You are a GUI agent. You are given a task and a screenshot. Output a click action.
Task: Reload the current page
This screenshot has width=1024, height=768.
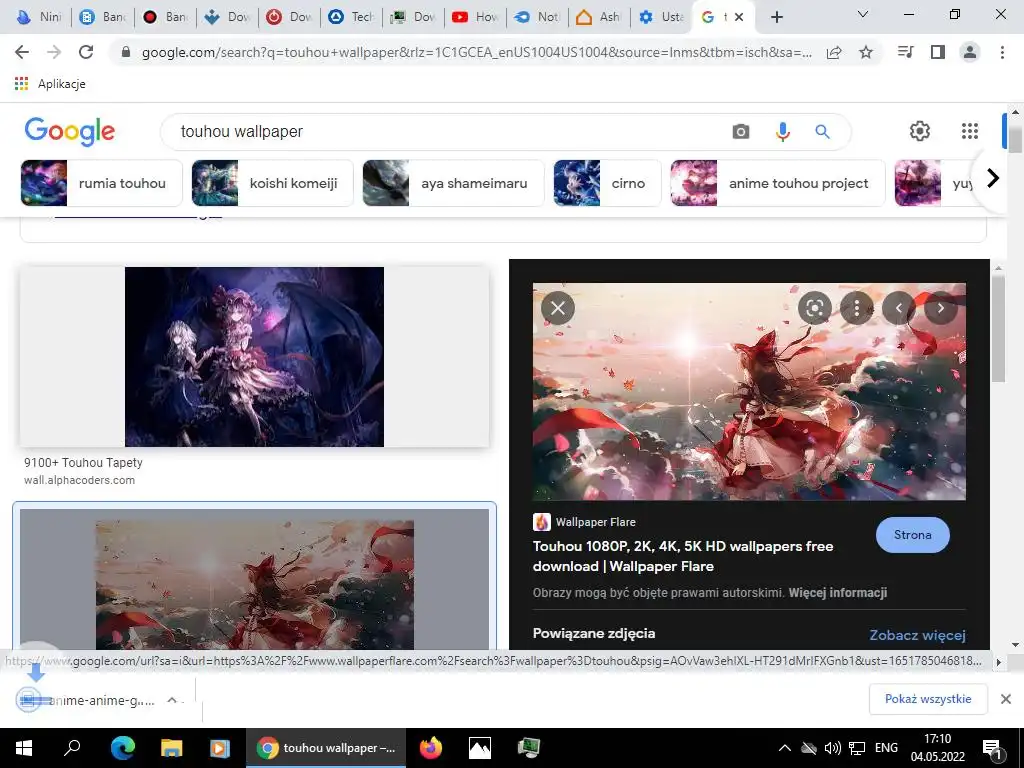pyautogui.click(x=86, y=52)
